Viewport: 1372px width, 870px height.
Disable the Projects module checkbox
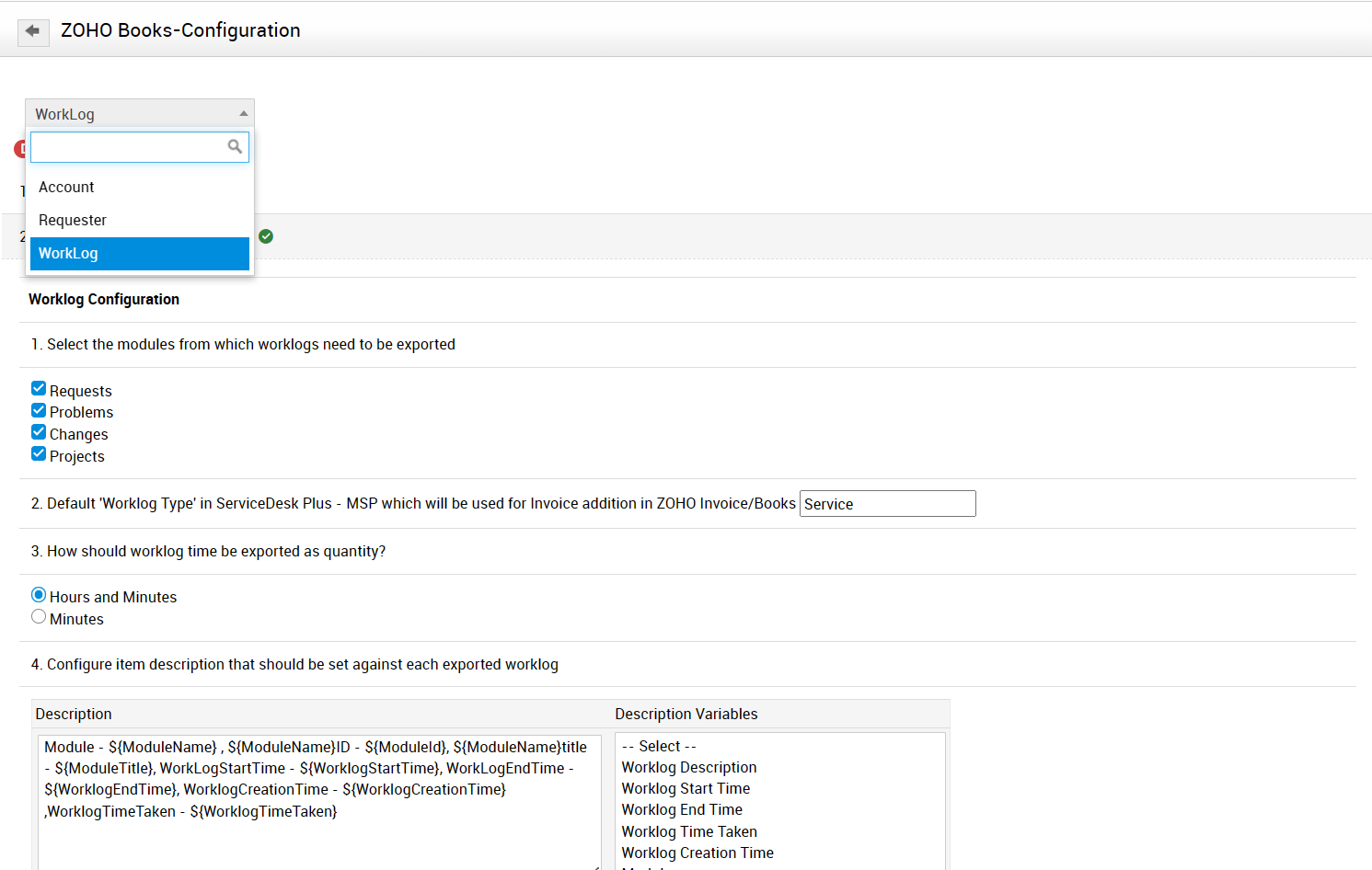click(39, 454)
